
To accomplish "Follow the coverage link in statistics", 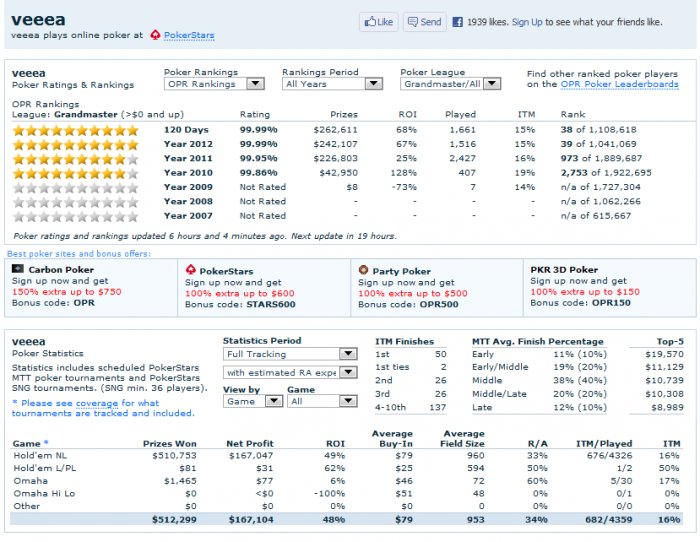I will [x=96, y=403].
